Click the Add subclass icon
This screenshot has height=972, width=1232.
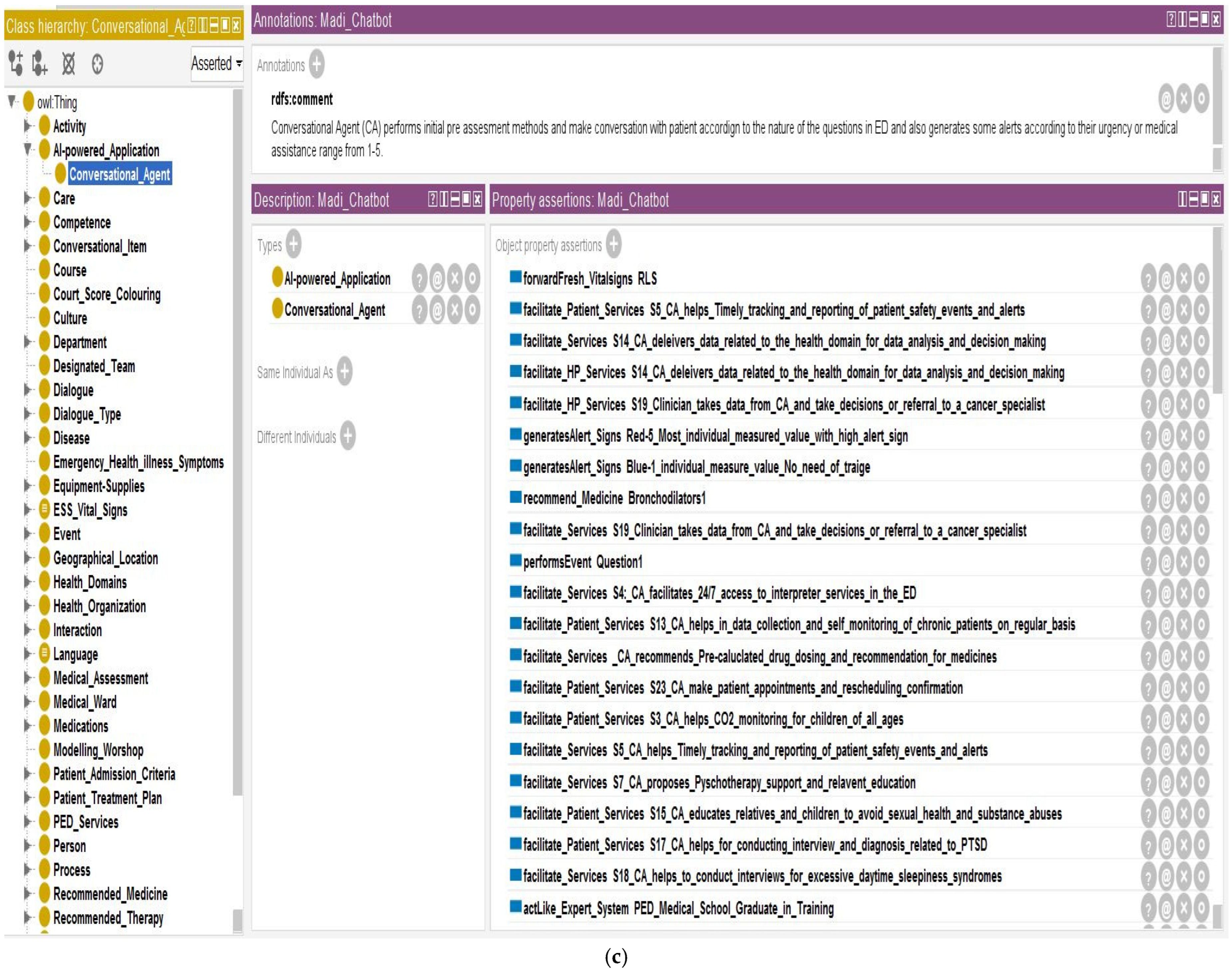point(16,63)
